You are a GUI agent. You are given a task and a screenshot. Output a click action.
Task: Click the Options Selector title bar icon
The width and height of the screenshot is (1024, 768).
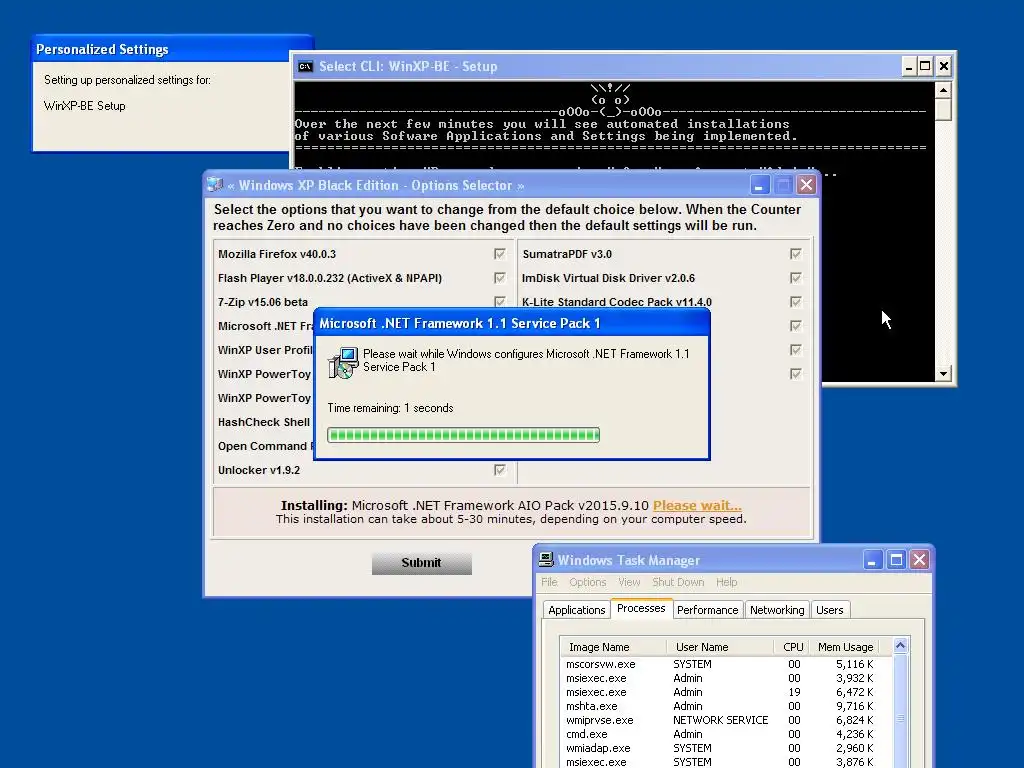(215, 185)
